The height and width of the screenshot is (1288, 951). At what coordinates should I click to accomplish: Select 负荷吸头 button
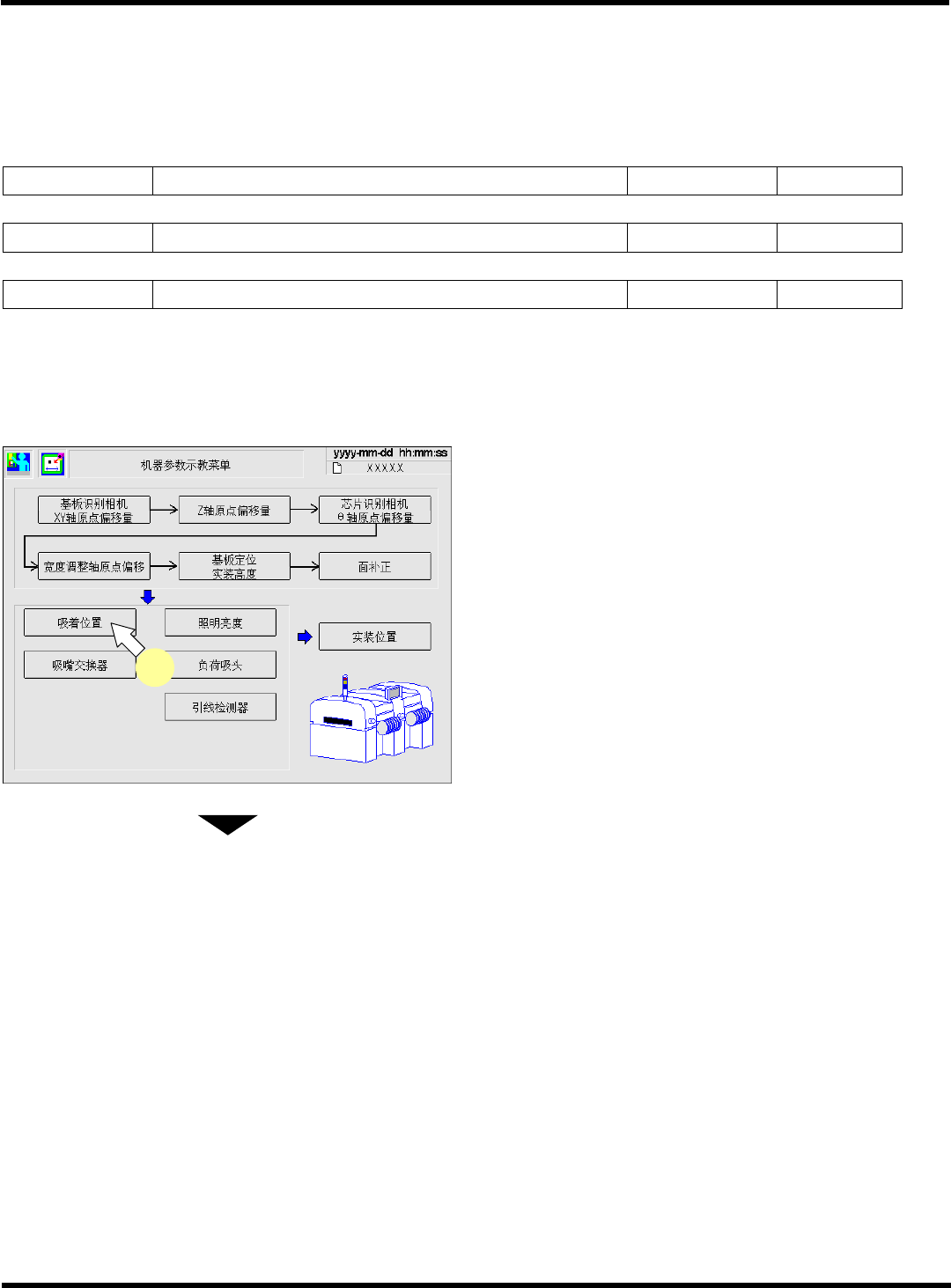220,665
